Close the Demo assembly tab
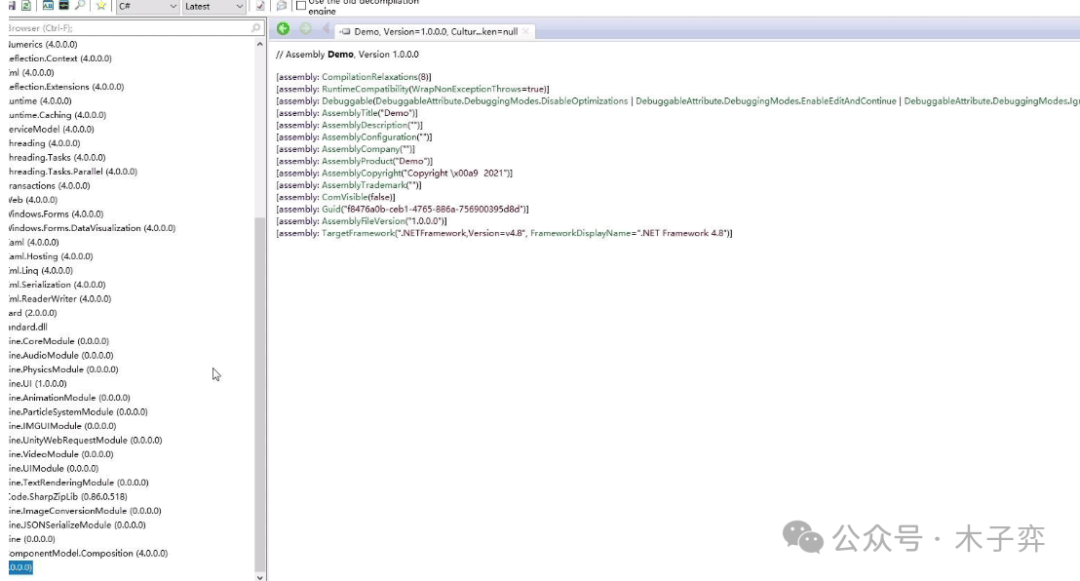 coord(526,32)
